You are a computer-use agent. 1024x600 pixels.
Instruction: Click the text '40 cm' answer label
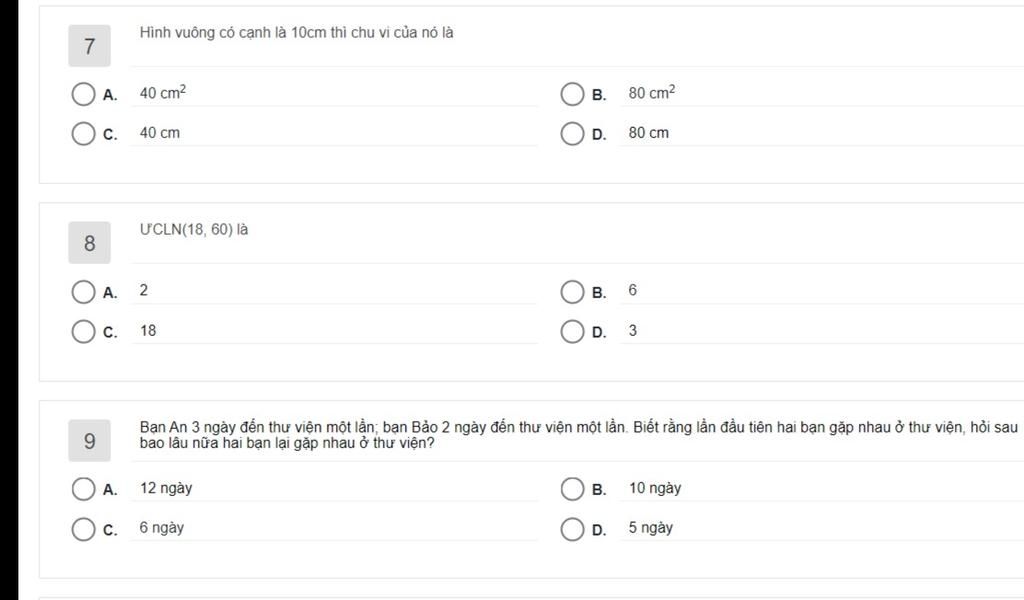click(x=159, y=133)
